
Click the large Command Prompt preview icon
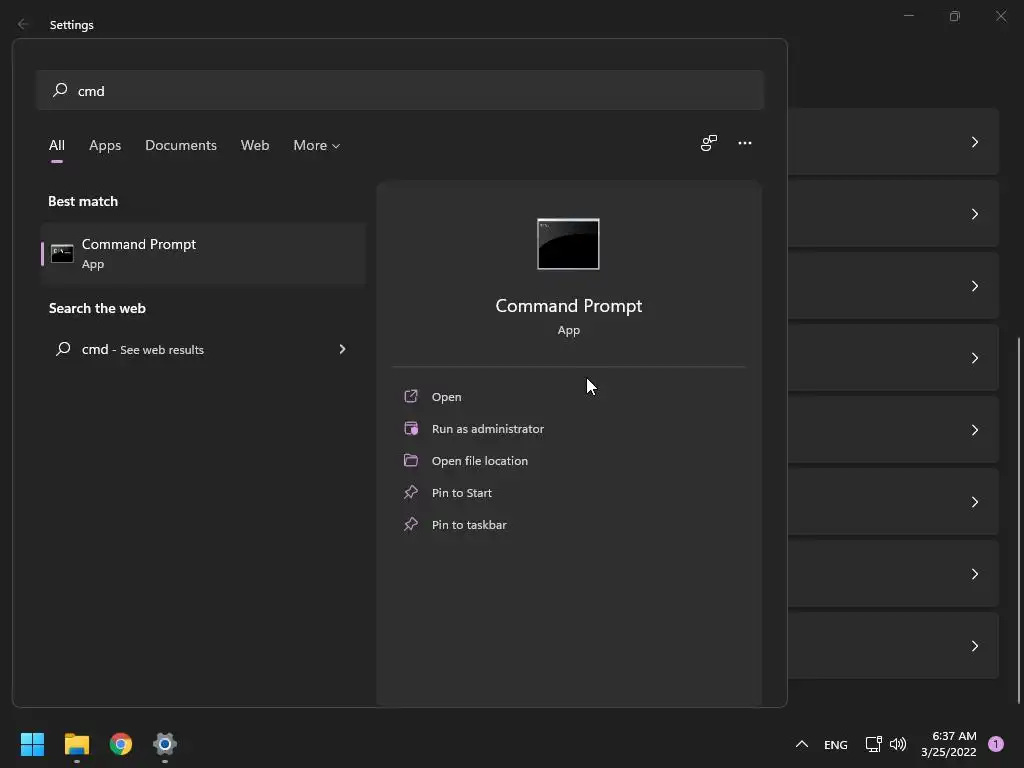568,244
